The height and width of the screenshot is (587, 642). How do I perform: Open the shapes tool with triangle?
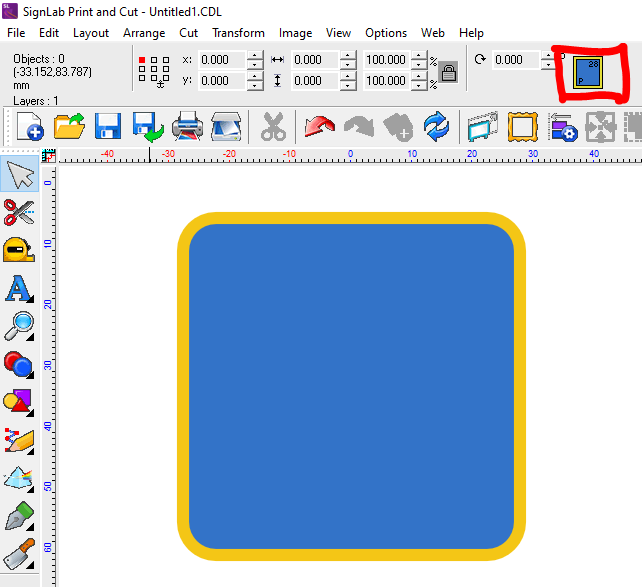click(x=19, y=402)
